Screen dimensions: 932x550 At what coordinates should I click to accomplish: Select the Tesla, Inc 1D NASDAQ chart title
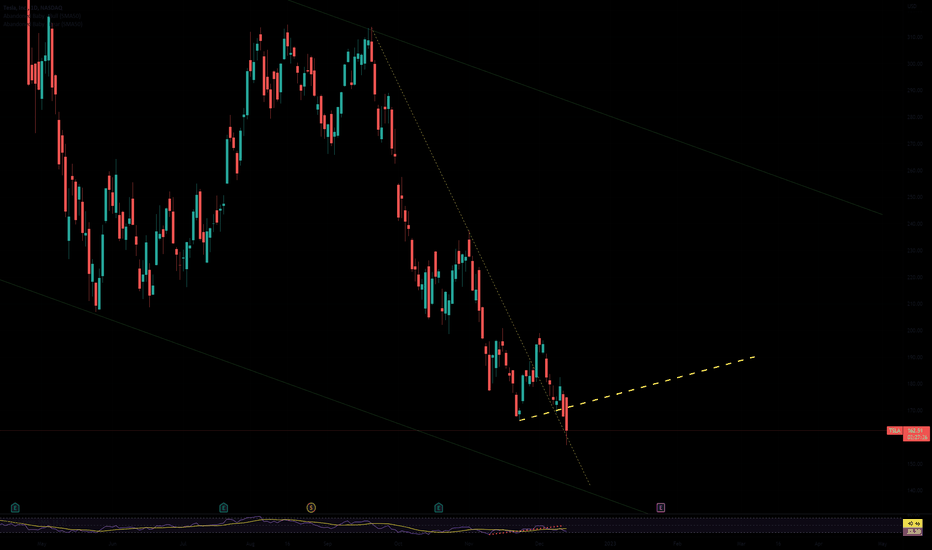click(x=33, y=8)
